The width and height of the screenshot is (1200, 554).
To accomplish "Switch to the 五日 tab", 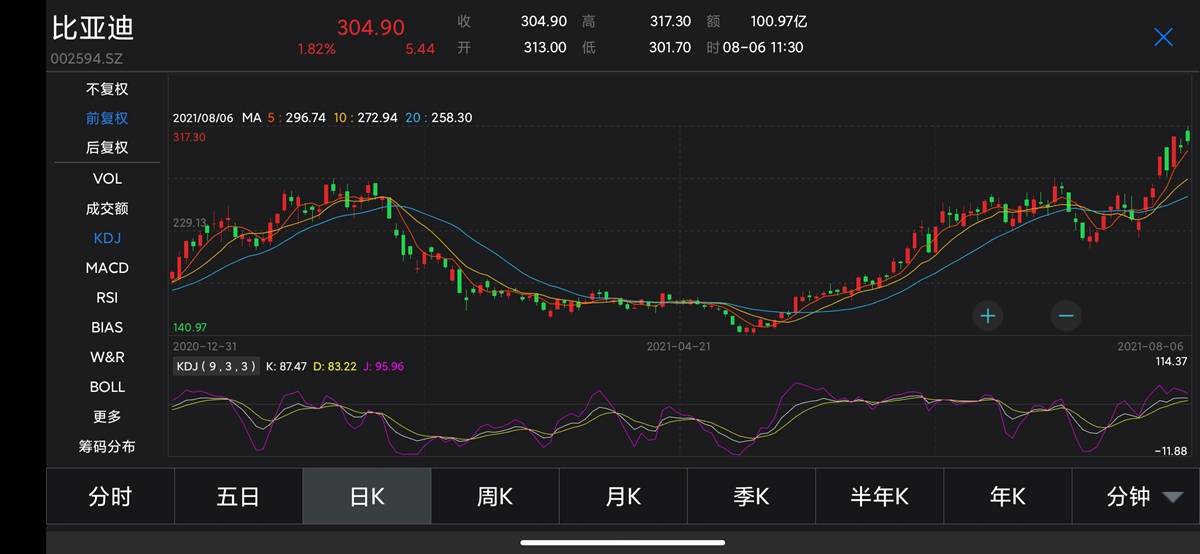I will (238, 497).
